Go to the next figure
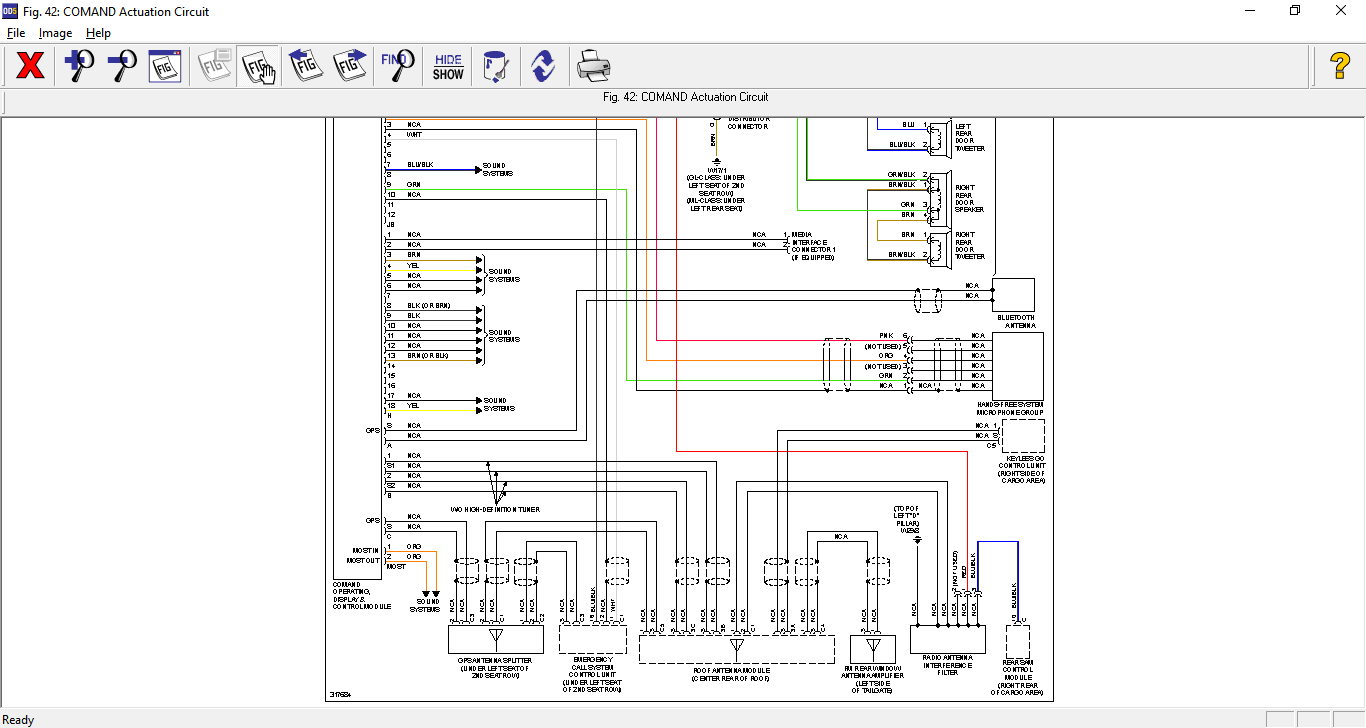Screen dimensions: 1366x728 tap(349, 66)
